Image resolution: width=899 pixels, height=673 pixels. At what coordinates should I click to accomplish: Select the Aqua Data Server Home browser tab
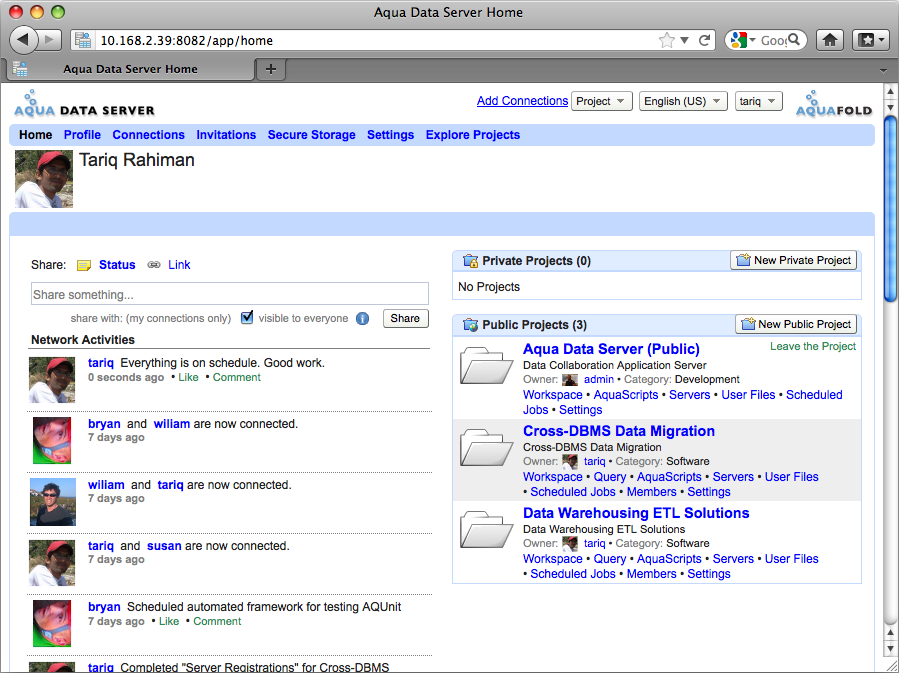(131, 69)
